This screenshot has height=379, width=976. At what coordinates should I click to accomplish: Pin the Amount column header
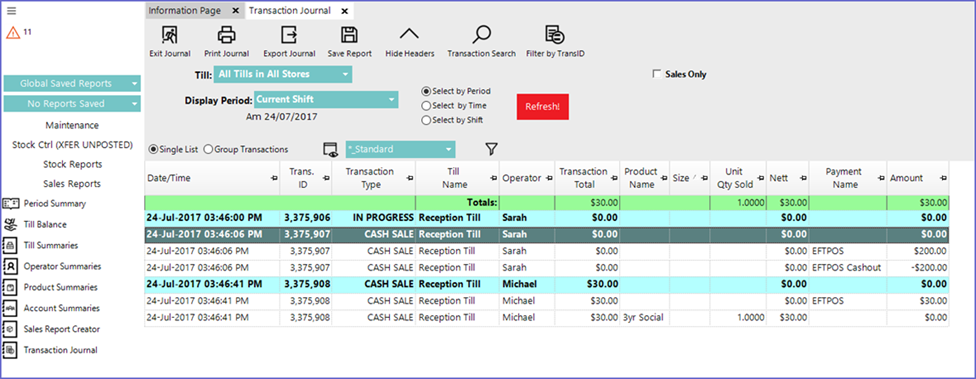[x=943, y=179]
